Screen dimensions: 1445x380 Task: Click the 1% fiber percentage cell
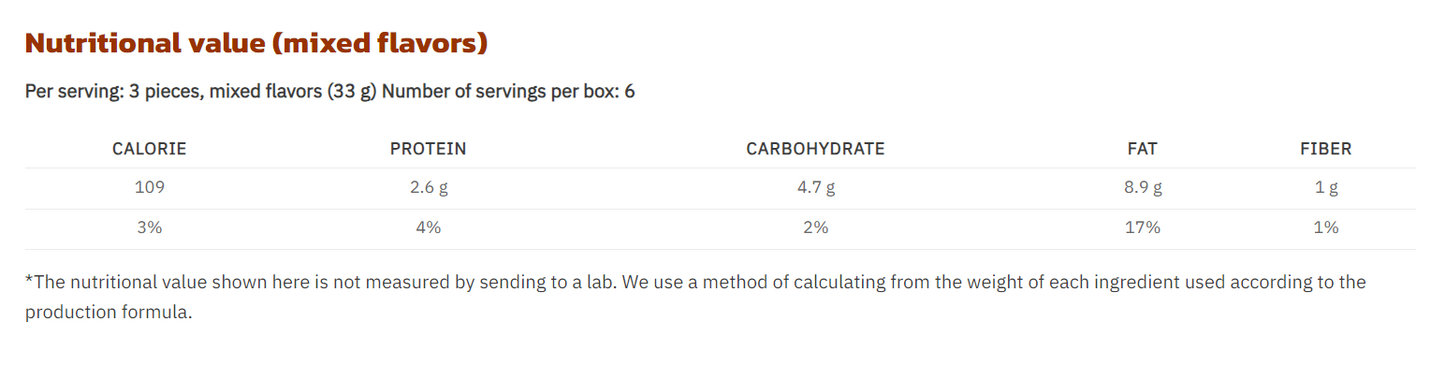[1326, 228]
